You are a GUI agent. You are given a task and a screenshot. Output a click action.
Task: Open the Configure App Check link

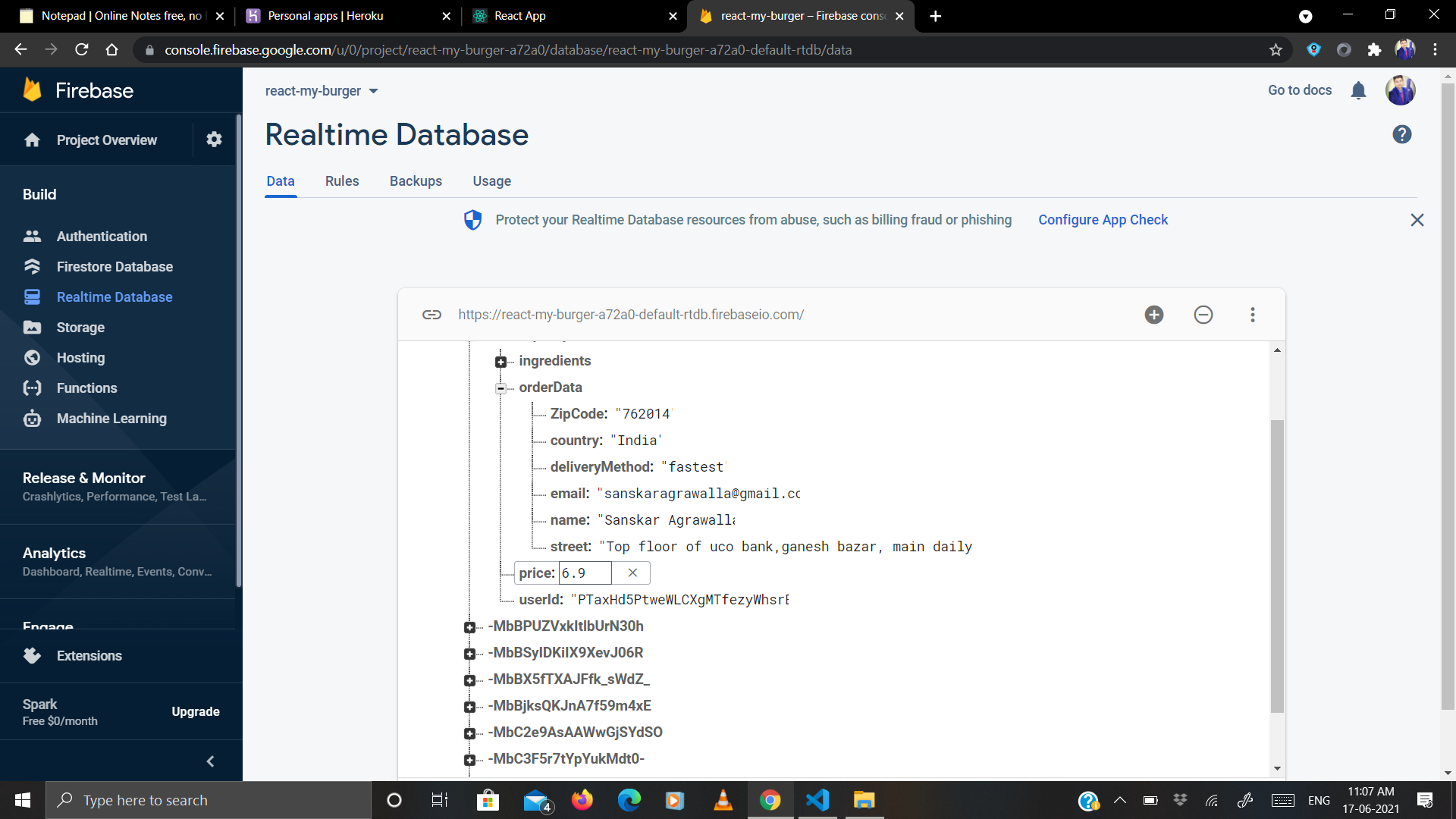1103,219
